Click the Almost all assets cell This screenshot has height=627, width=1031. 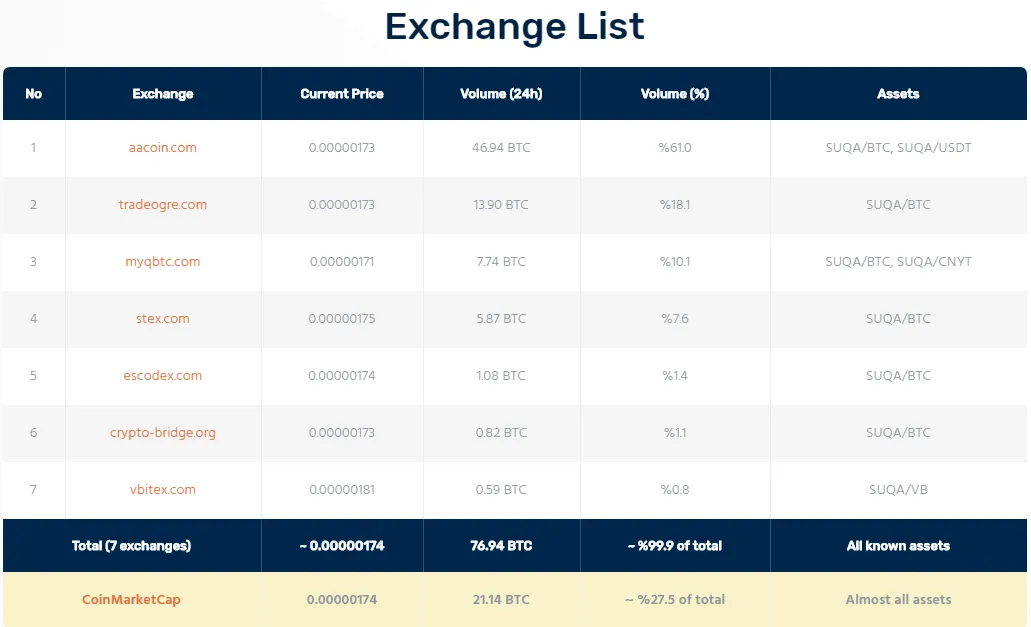[898, 599]
